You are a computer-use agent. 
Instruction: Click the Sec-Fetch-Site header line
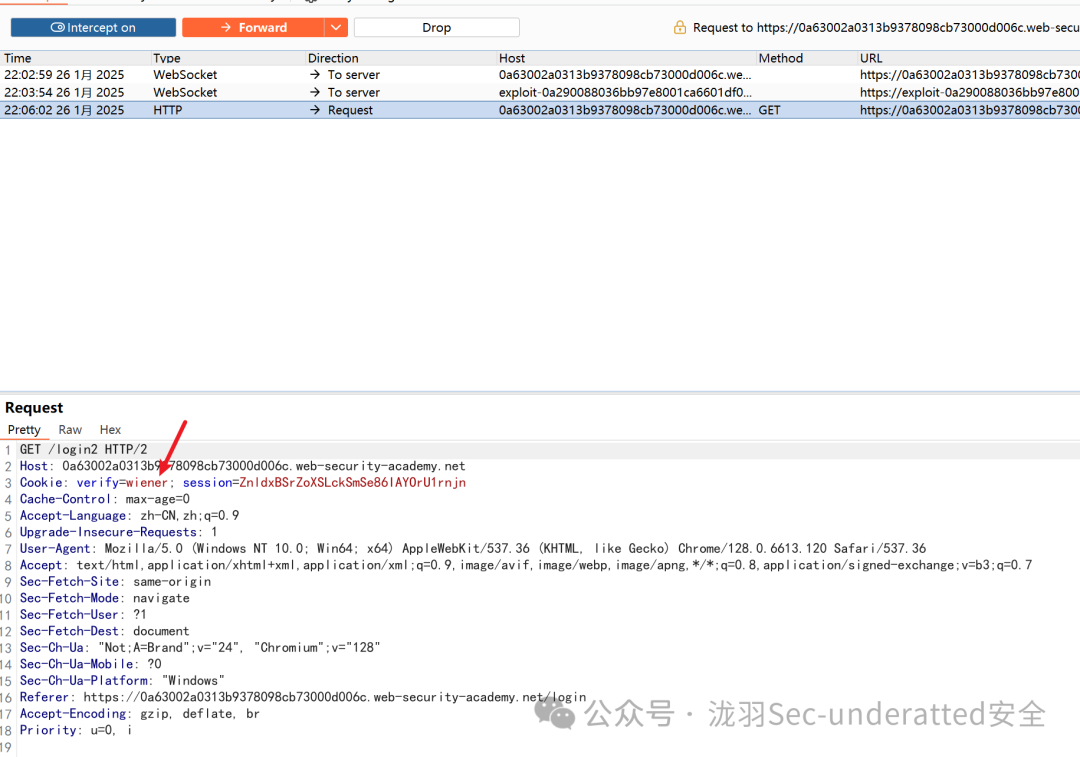click(x=116, y=582)
